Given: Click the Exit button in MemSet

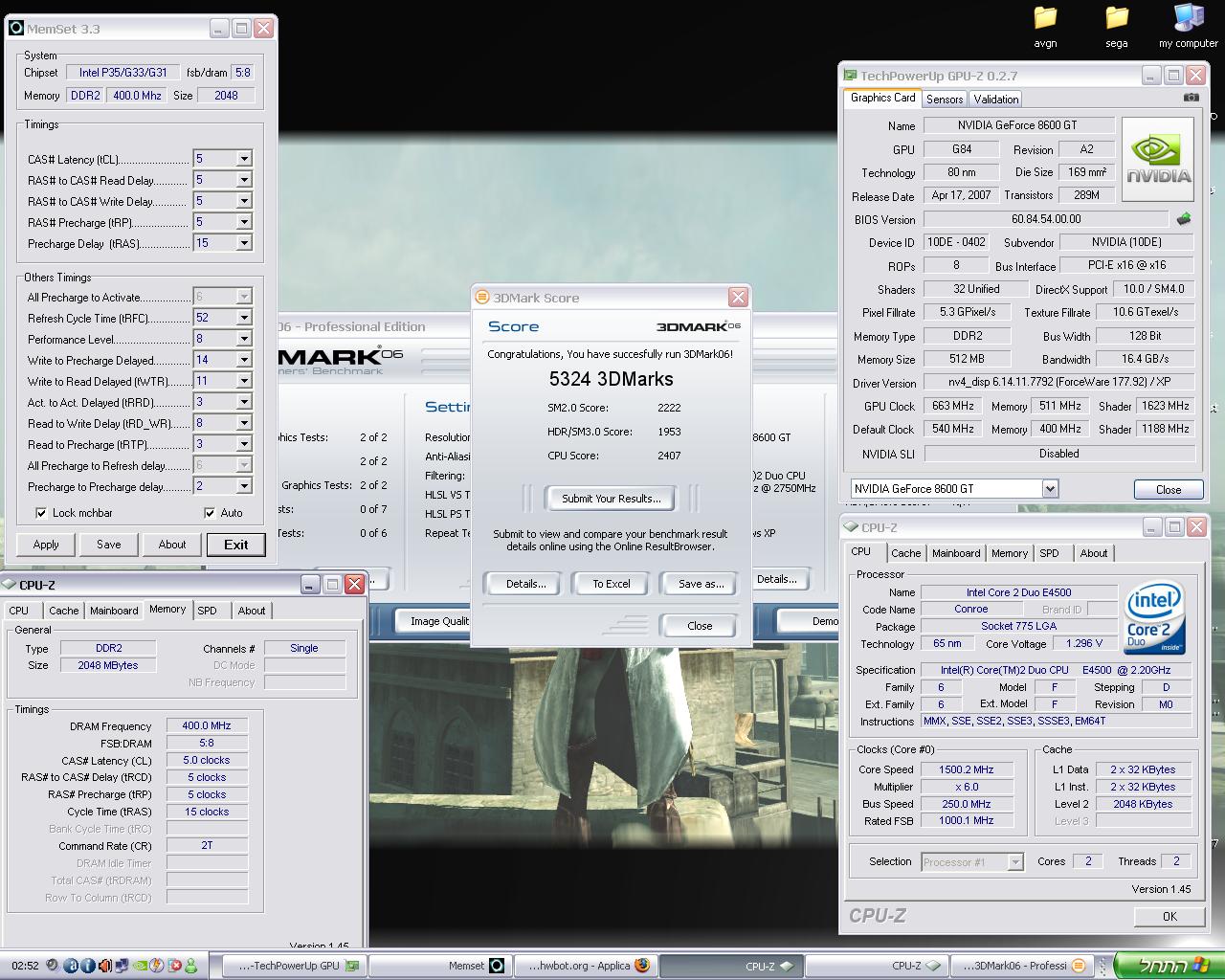Looking at the screenshot, I should point(236,545).
